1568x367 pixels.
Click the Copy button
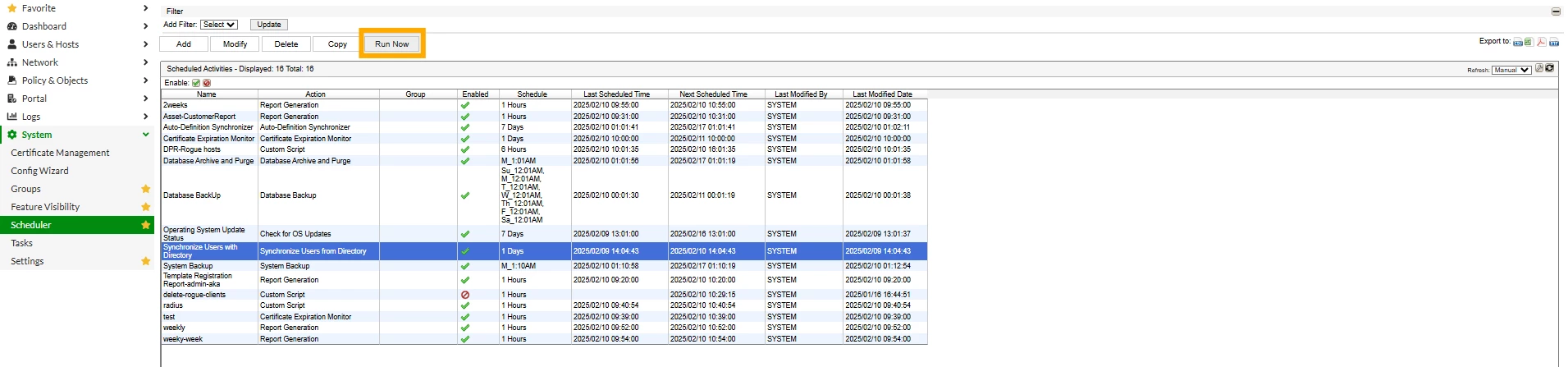[x=337, y=44]
